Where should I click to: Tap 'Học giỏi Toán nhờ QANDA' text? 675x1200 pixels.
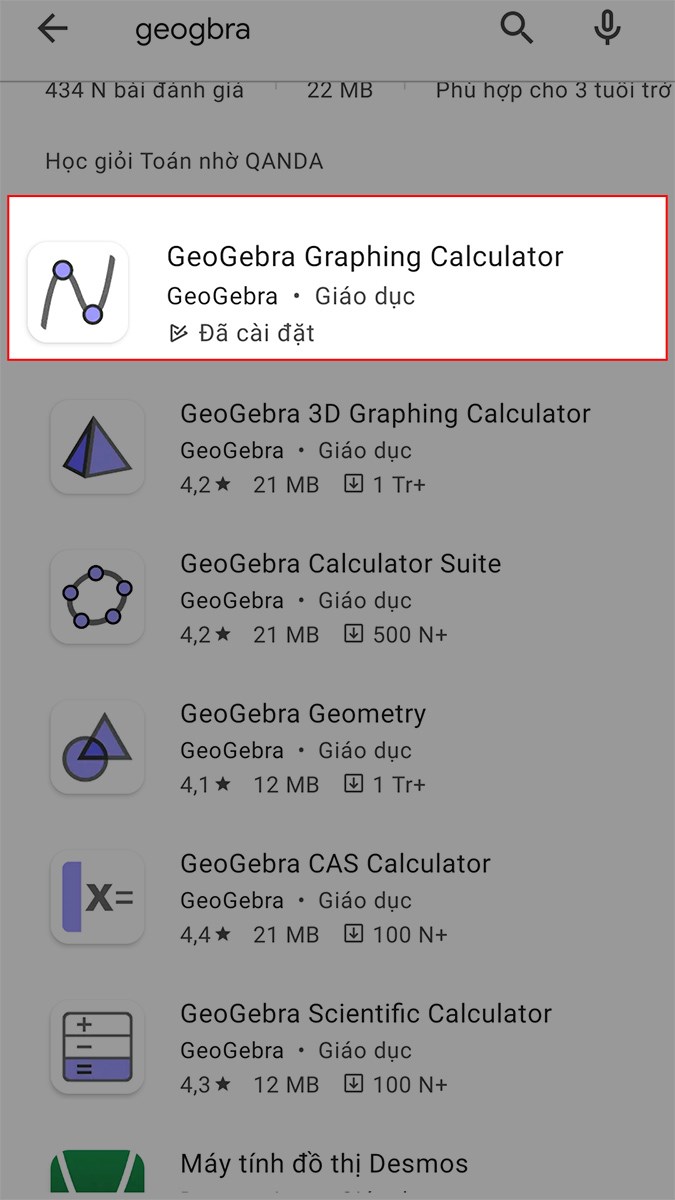(x=184, y=161)
